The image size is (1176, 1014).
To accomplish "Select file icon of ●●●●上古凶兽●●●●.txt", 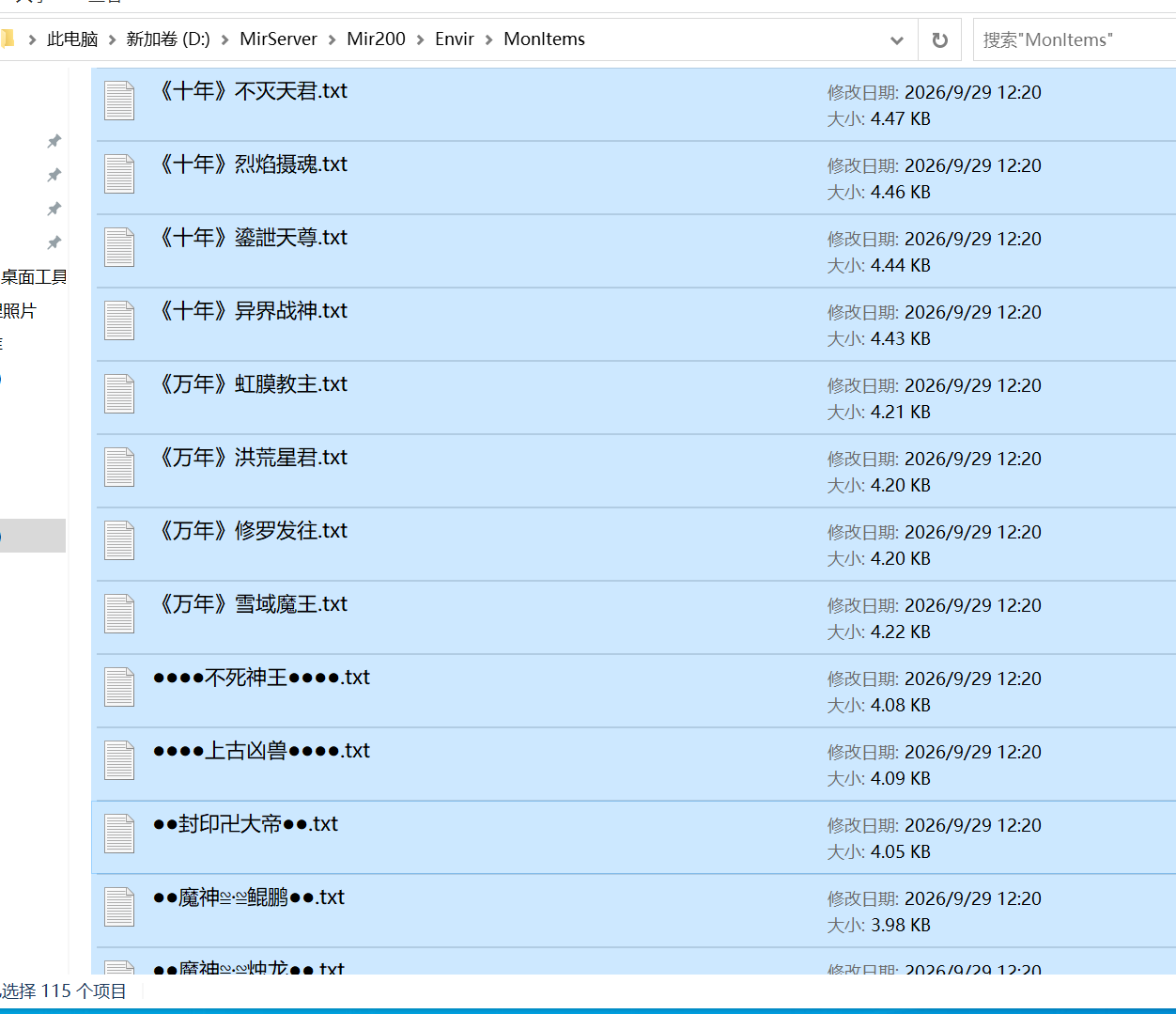I will point(119,760).
